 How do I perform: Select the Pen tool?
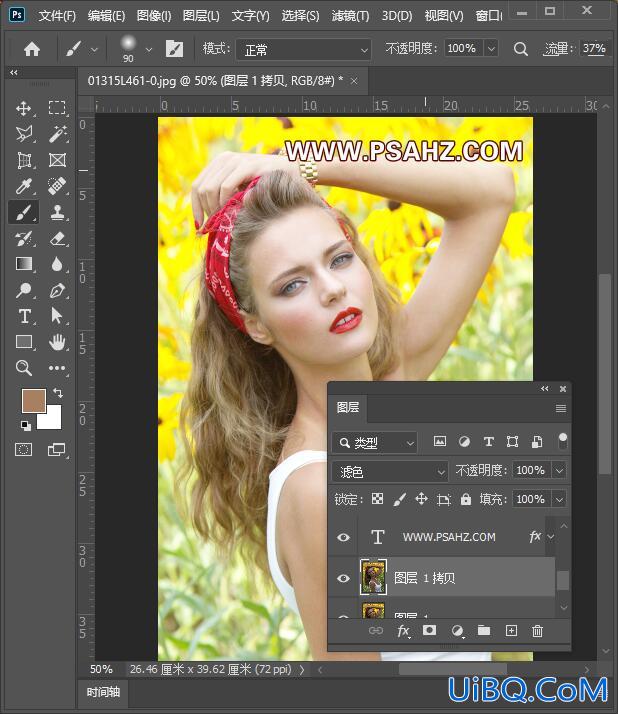(57, 290)
